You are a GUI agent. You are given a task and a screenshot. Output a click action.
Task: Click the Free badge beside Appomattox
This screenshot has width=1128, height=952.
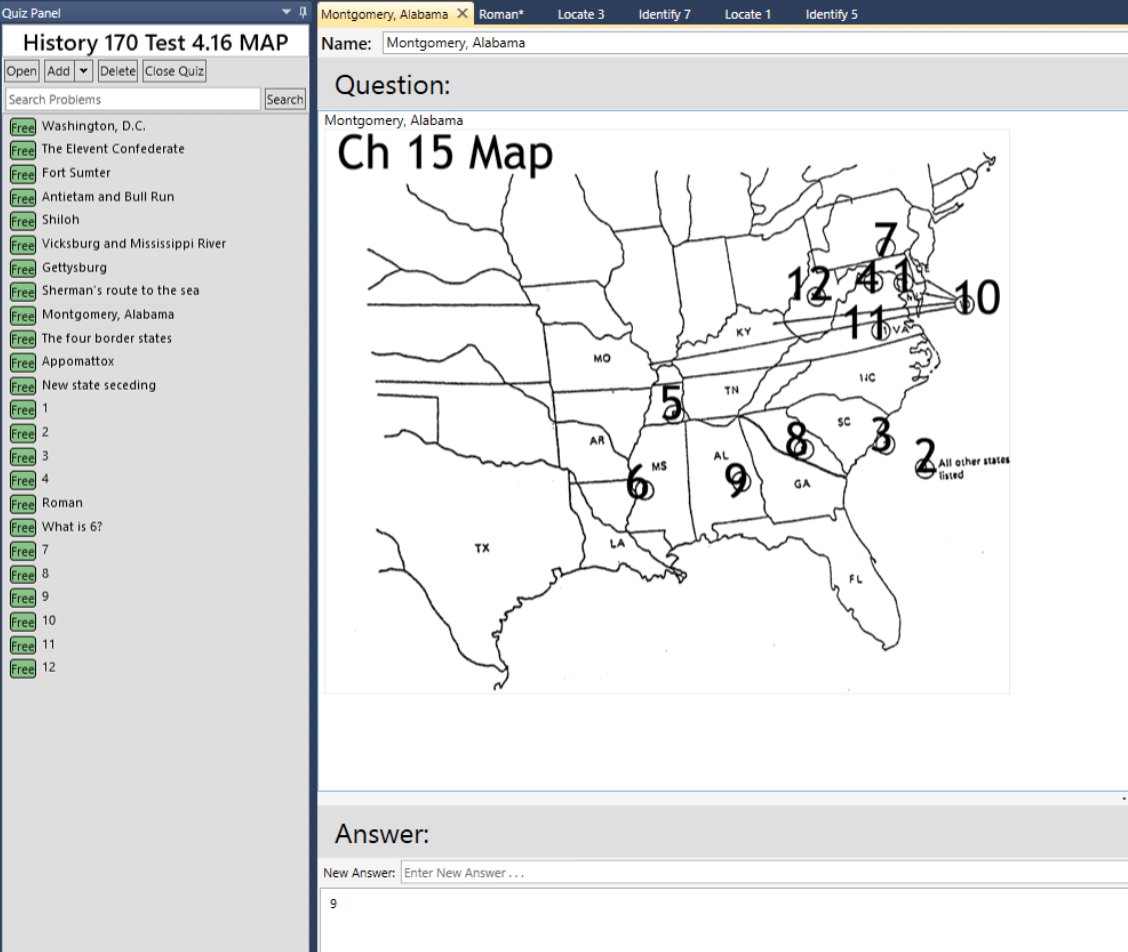(x=21, y=362)
